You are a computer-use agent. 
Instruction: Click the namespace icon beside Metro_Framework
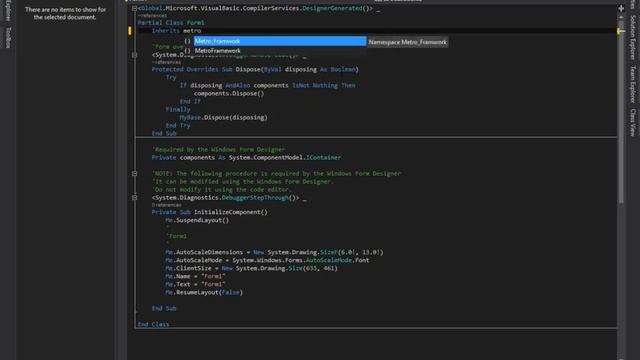coord(187,41)
